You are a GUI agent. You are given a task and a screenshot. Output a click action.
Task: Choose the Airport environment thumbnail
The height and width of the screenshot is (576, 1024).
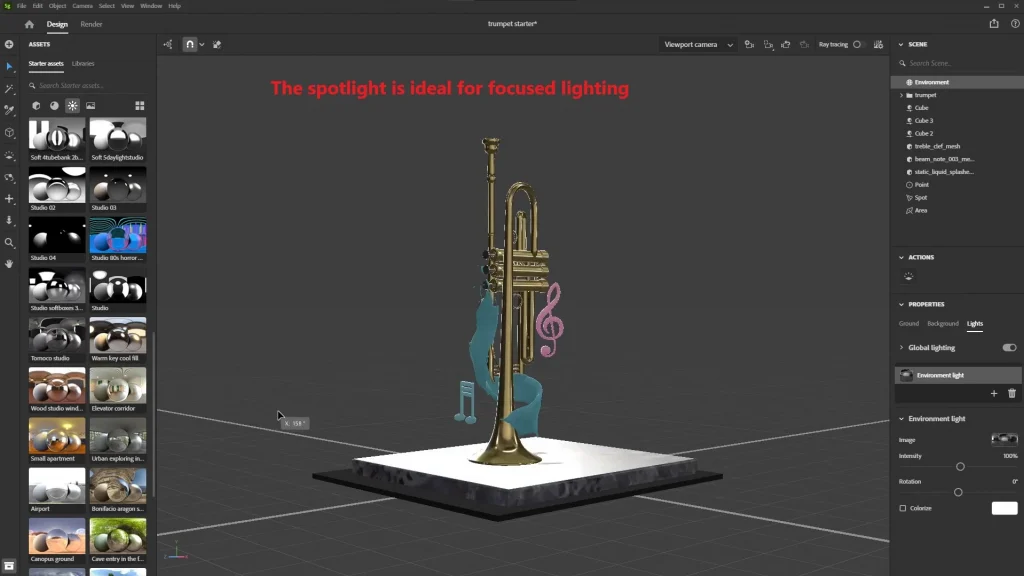click(x=57, y=486)
